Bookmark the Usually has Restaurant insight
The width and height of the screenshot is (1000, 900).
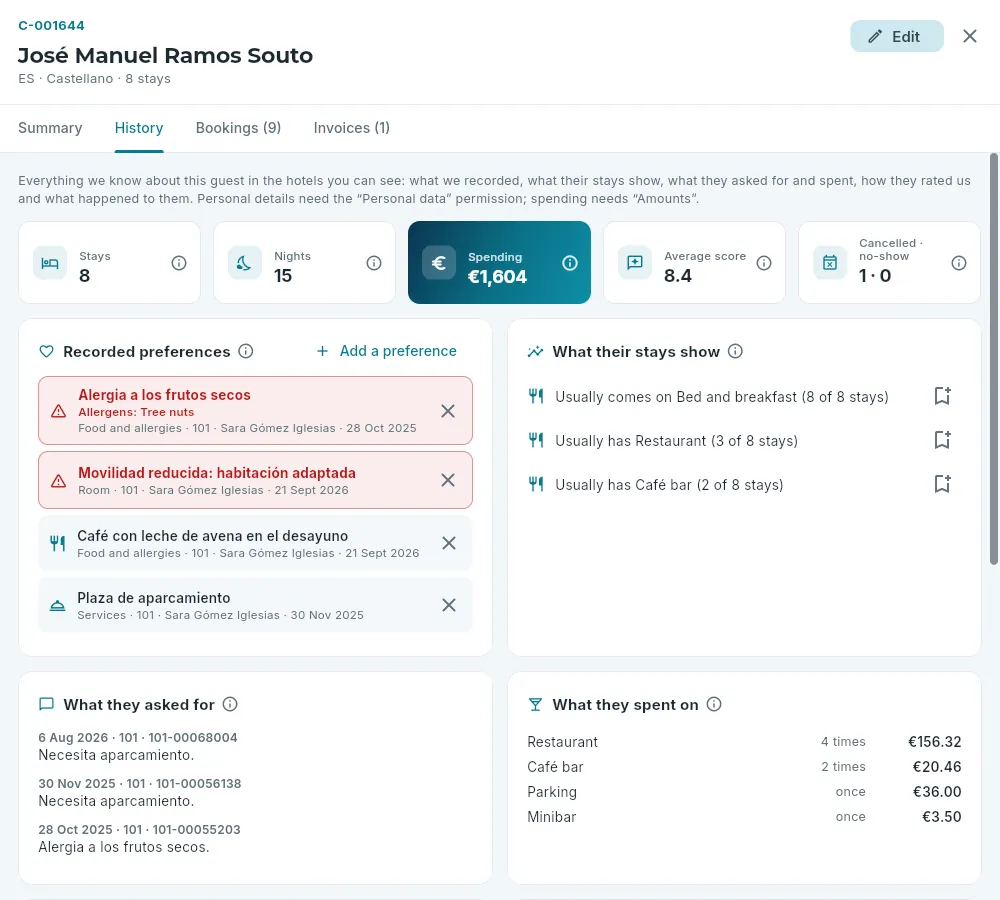942,440
